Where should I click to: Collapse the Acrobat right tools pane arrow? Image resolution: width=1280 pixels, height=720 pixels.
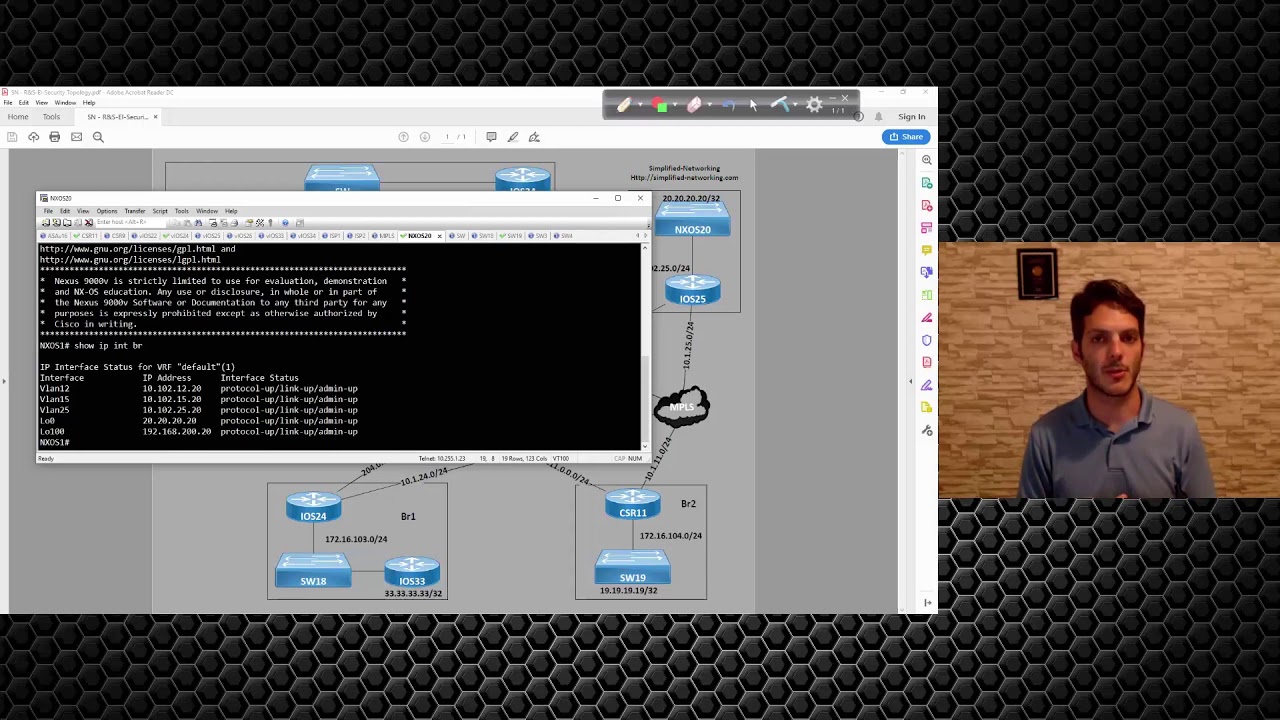coord(910,382)
